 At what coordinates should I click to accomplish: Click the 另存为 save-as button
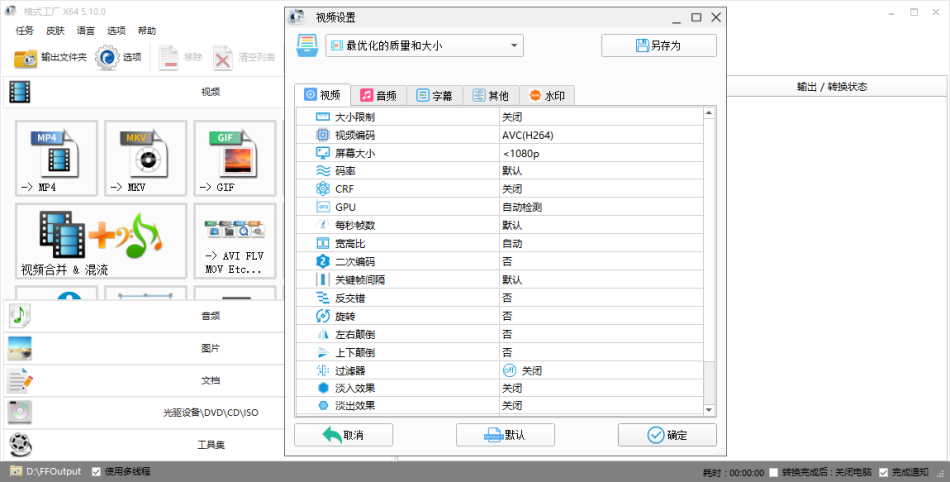click(659, 45)
